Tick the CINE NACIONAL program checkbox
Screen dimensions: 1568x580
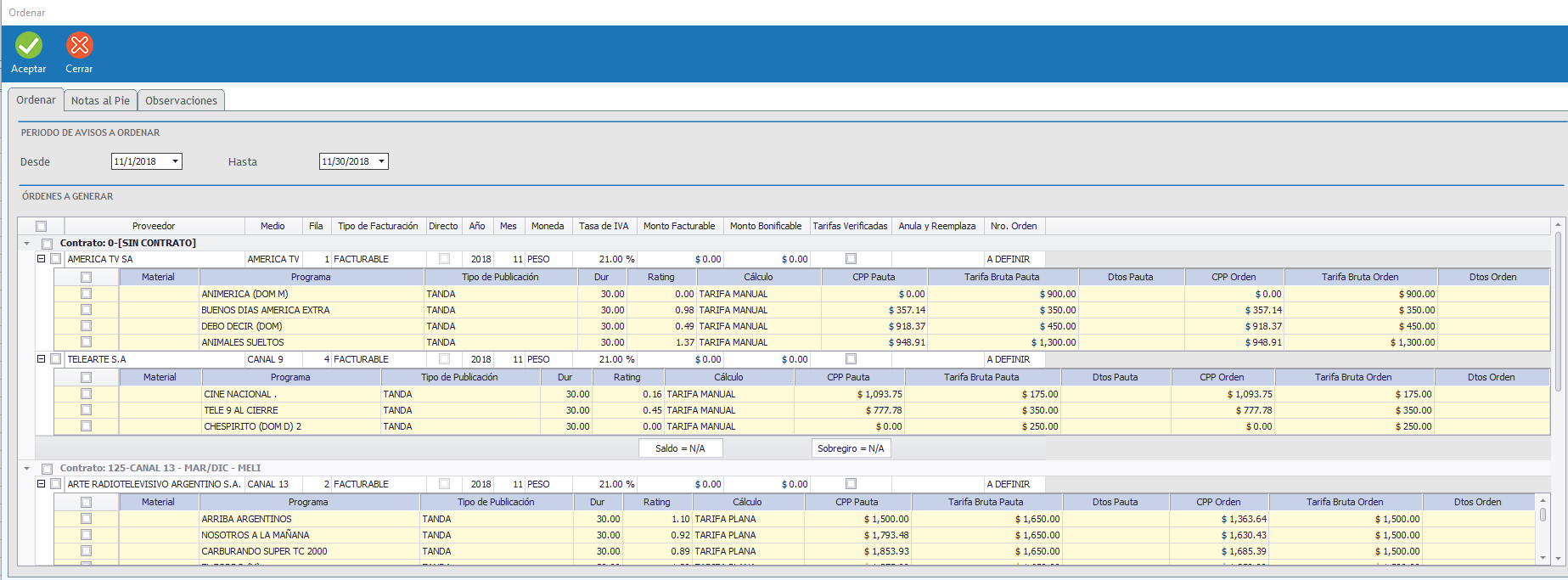click(86, 394)
